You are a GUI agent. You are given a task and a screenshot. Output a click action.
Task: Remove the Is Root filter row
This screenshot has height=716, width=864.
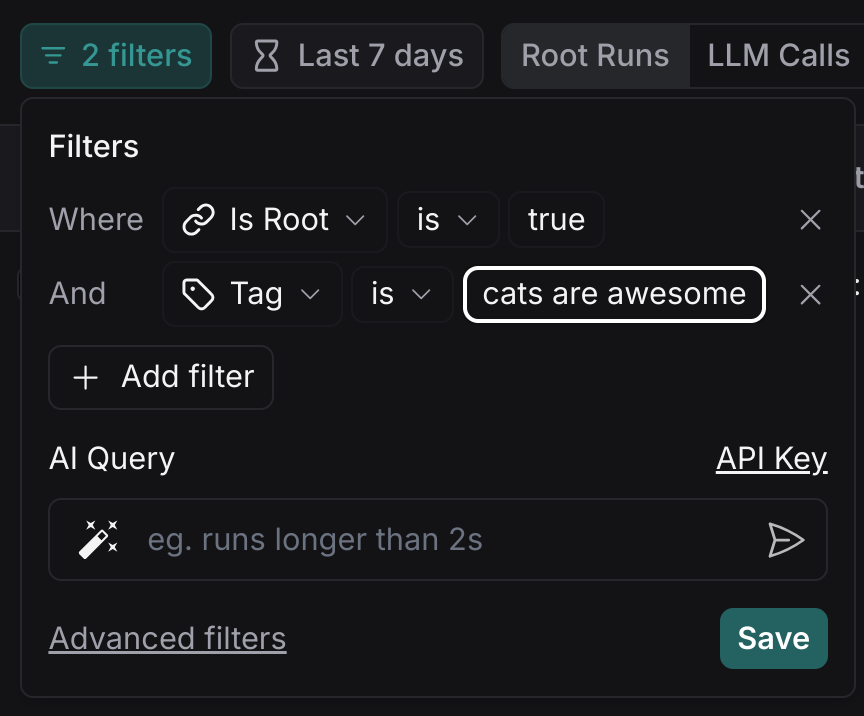[810, 220]
